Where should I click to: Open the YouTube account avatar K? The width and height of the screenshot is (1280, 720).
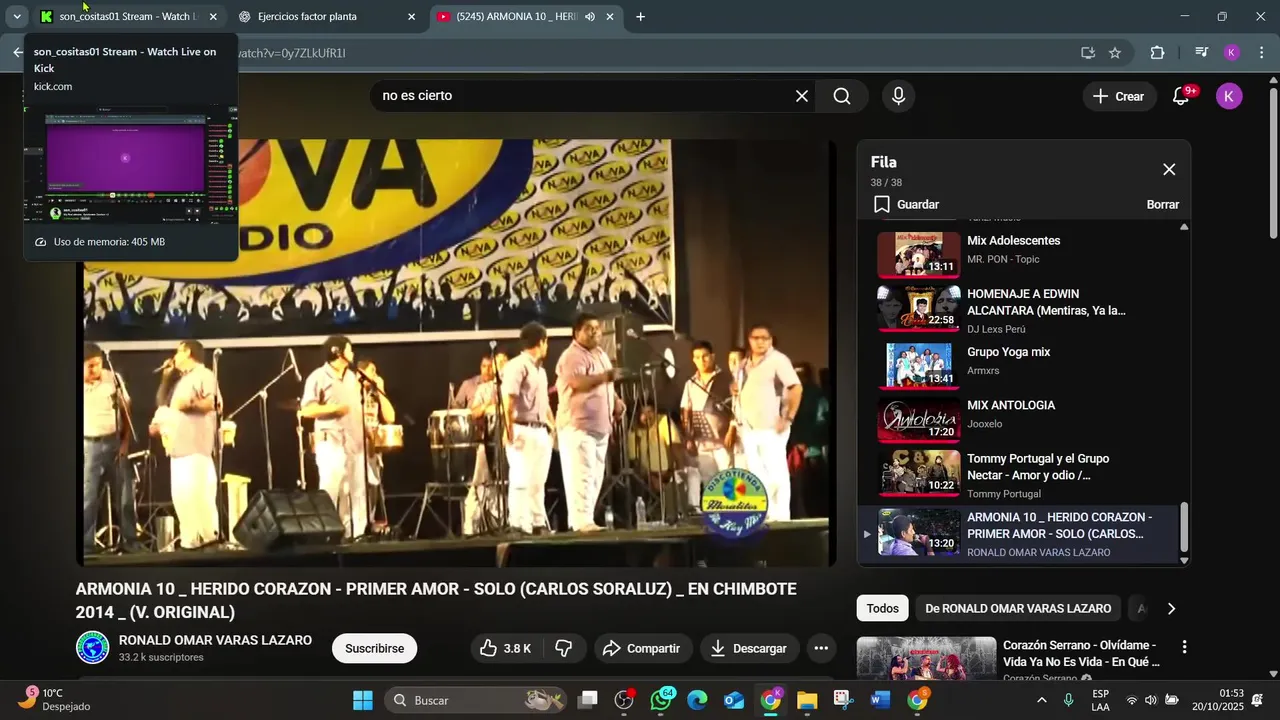1229,96
